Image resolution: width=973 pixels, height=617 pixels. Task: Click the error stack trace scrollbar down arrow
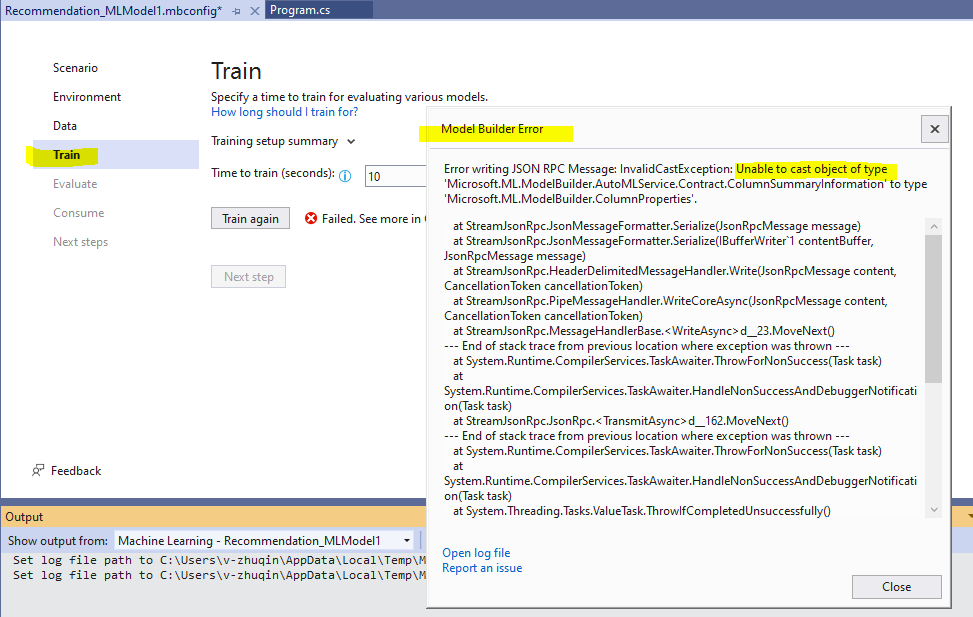pos(934,510)
